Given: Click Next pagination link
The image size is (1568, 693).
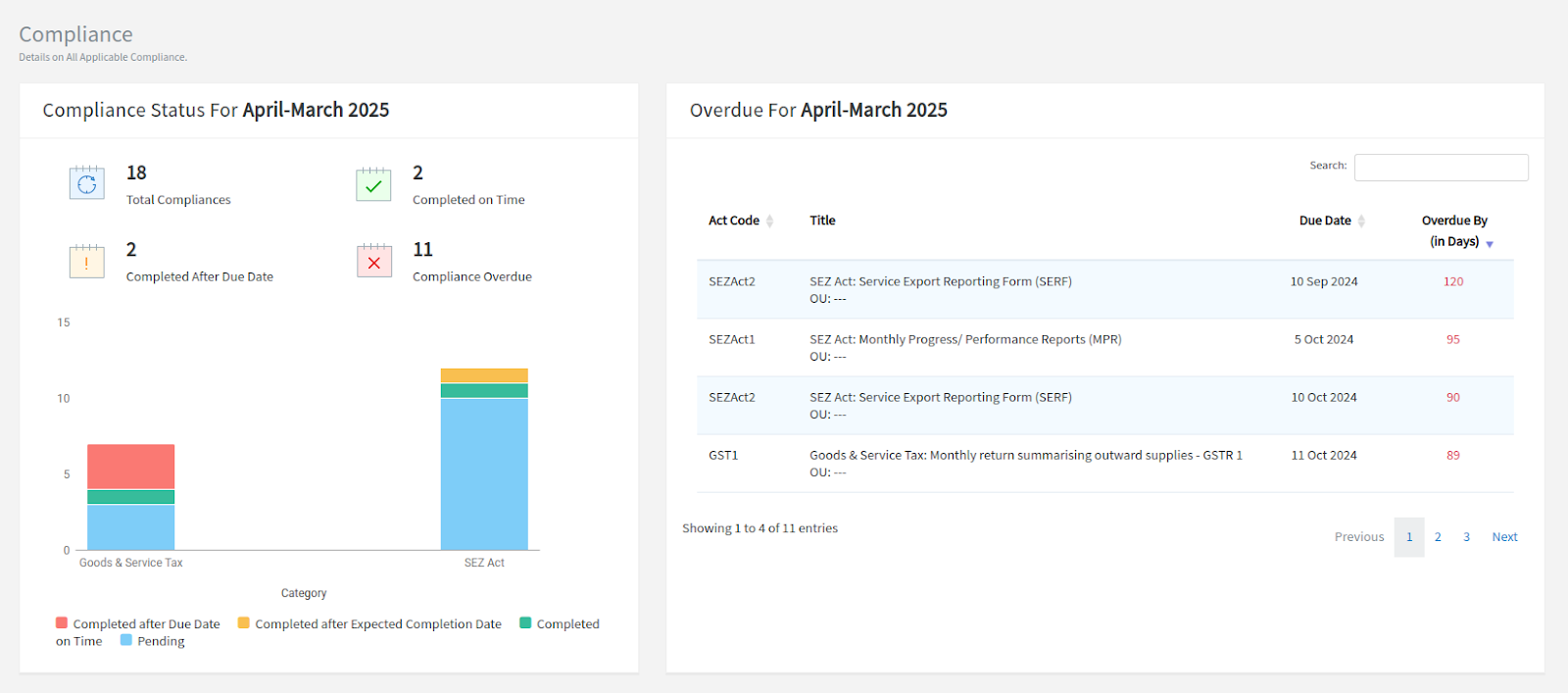Looking at the screenshot, I should [1504, 537].
